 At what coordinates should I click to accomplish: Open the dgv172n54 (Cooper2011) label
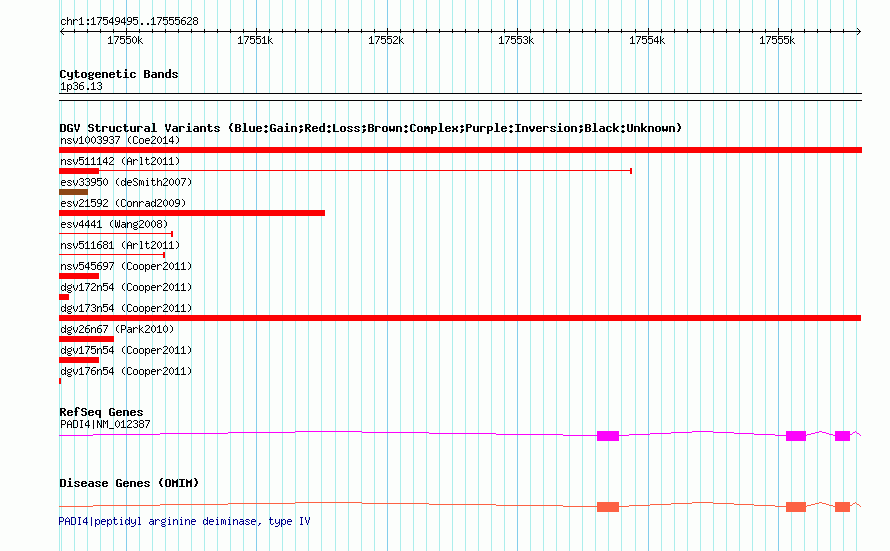coord(126,287)
